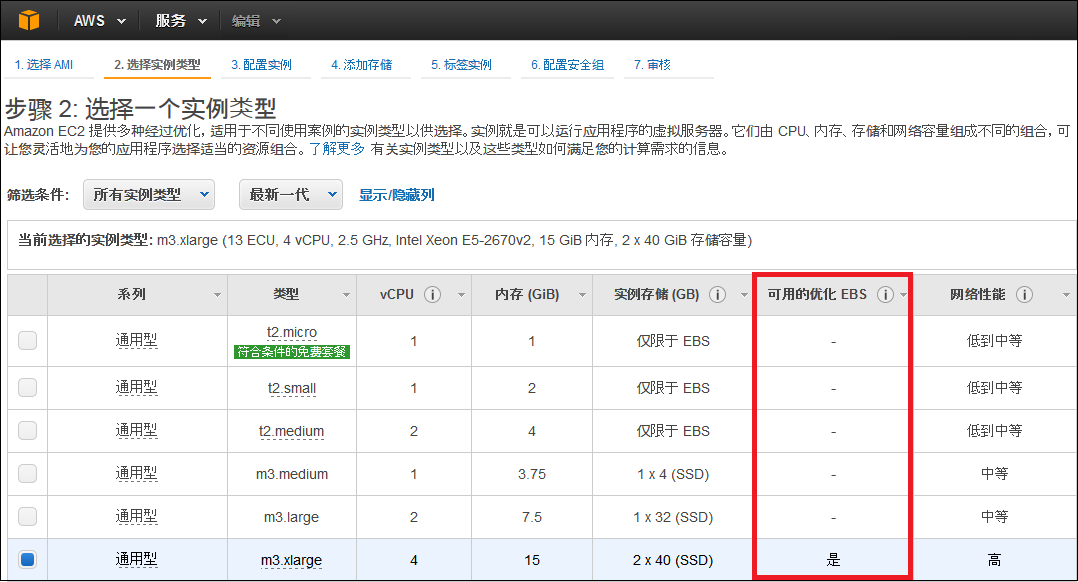Click the t2.small type link
The height and width of the screenshot is (582, 1078).
292,388
